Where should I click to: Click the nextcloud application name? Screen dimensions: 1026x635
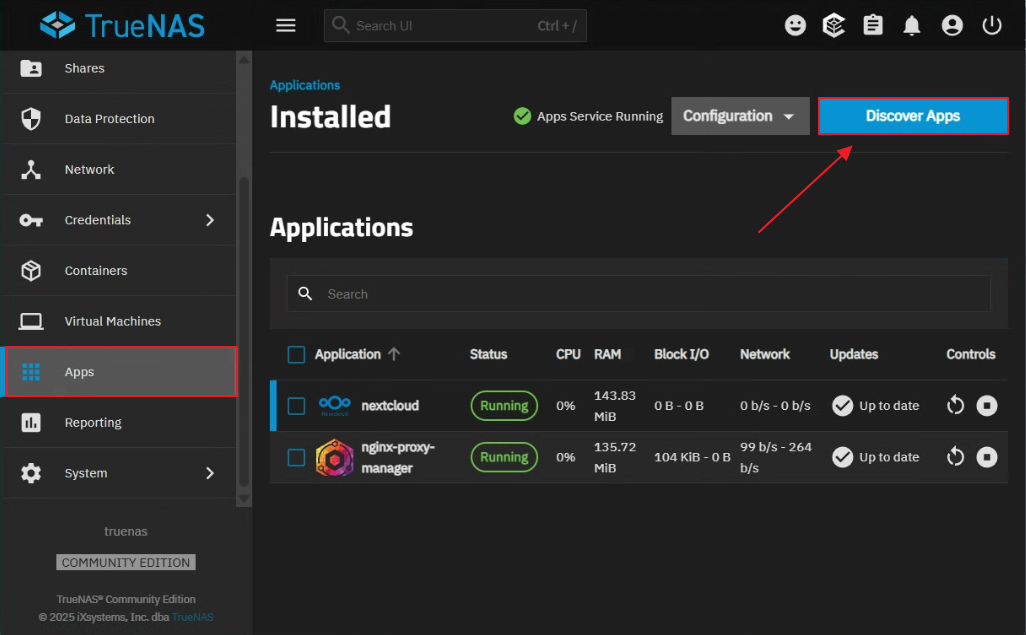390,406
